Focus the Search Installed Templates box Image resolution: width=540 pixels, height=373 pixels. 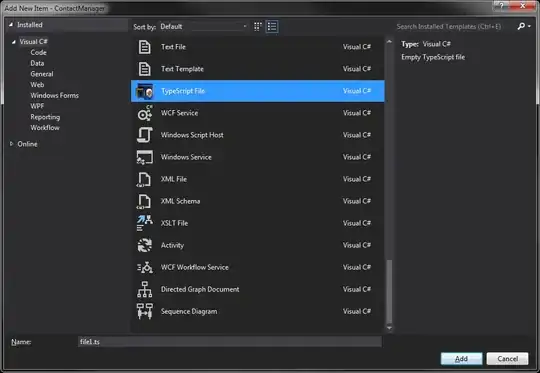[x=455, y=27]
